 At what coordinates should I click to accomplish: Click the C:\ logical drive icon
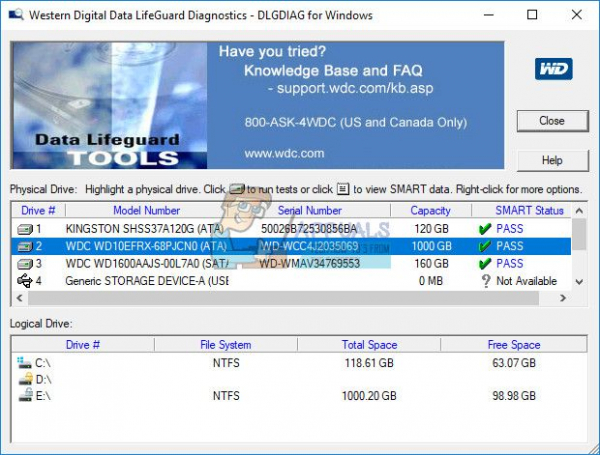click(x=24, y=362)
